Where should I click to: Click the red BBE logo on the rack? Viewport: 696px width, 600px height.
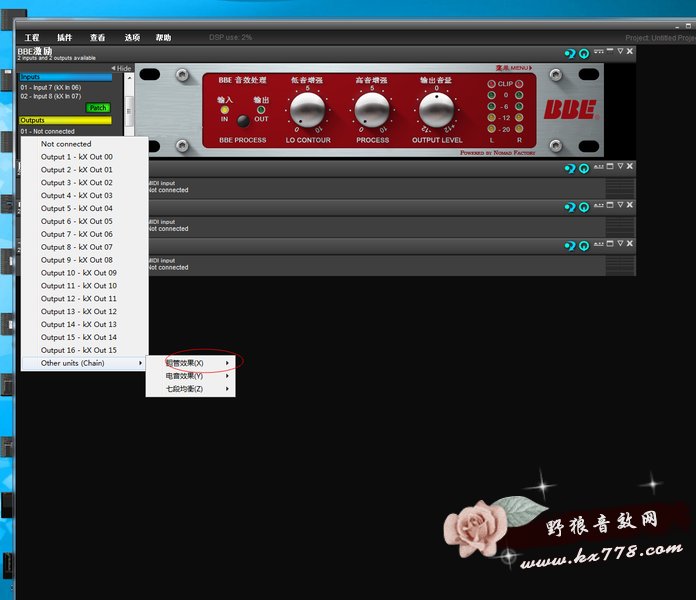click(571, 110)
